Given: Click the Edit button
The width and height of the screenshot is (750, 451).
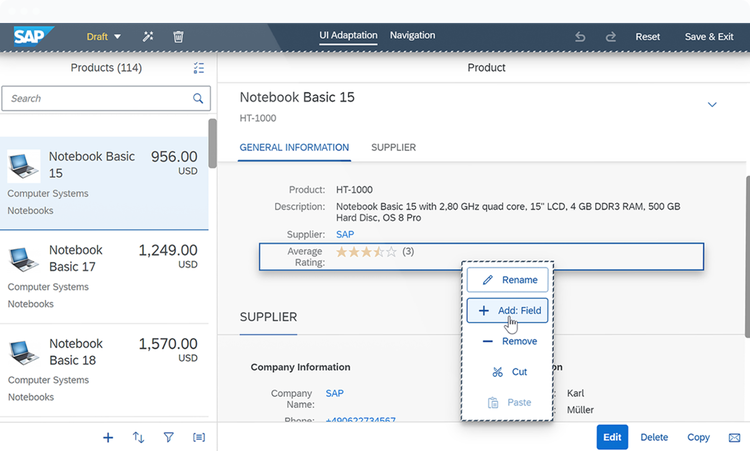Looking at the screenshot, I should click(x=612, y=437).
